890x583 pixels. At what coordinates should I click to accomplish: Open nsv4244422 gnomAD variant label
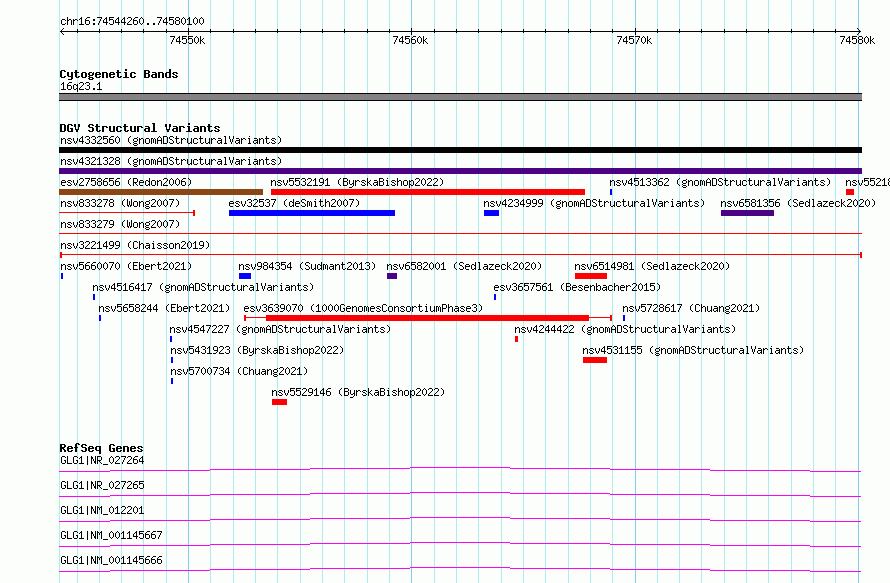click(625, 329)
